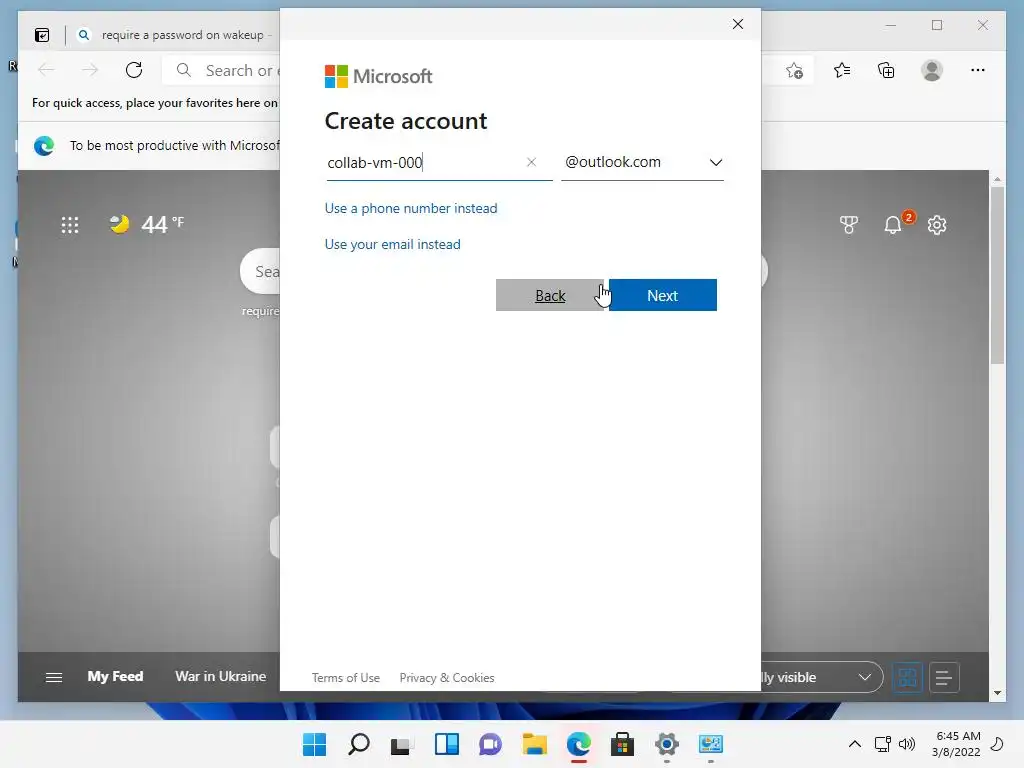This screenshot has width=1024, height=768.
Task: Switch feed to list layout view
Action: pyautogui.click(x=944, y=677)
